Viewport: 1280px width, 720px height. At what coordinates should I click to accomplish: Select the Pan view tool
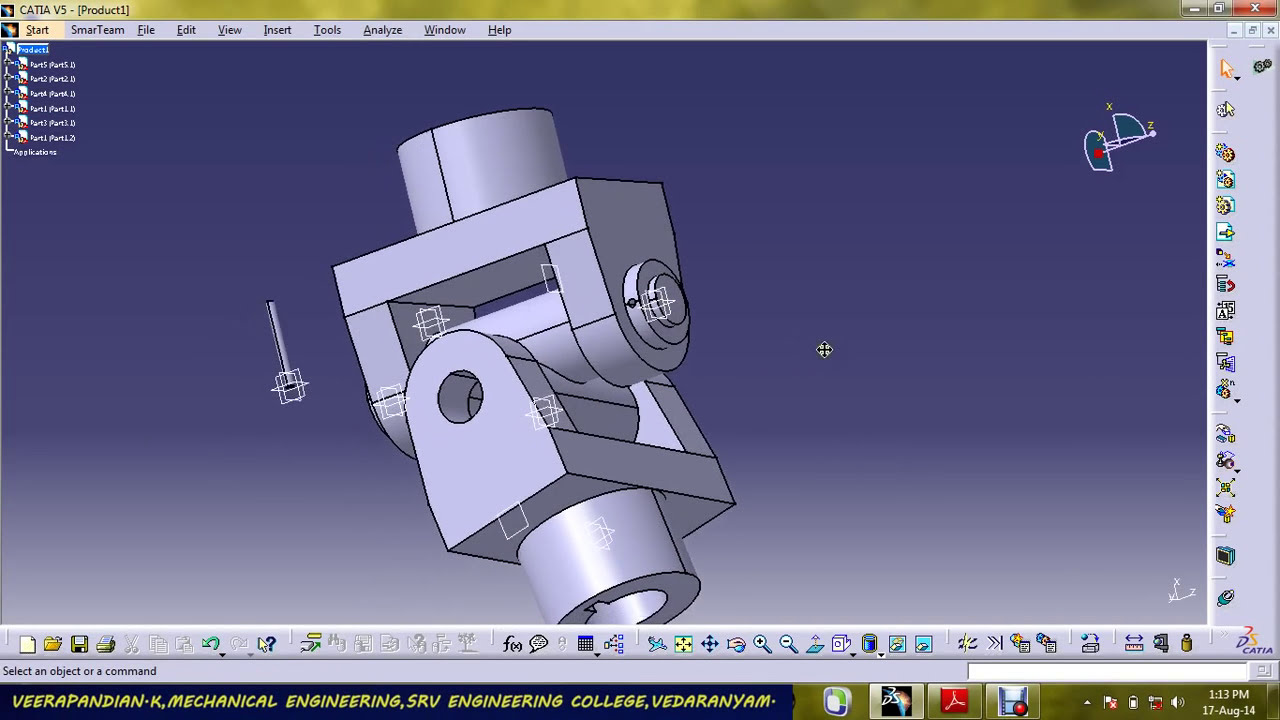709,644
